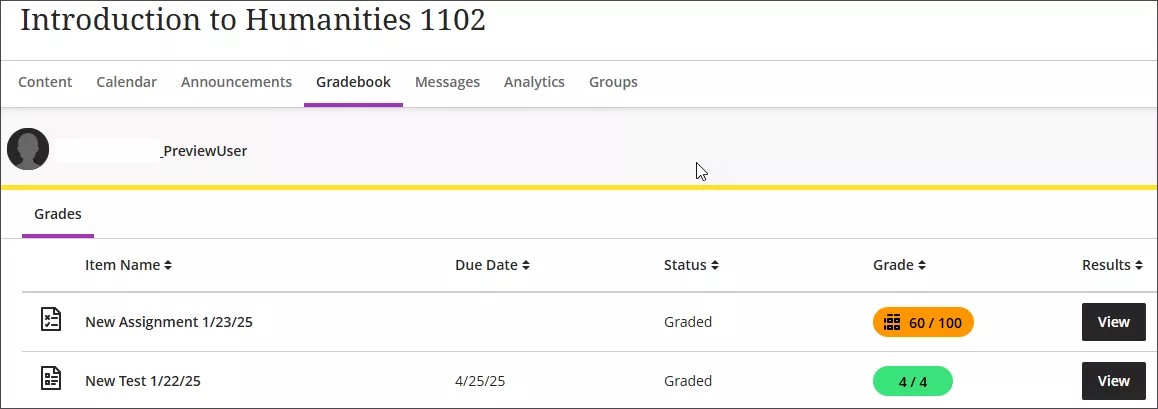The height and width of the screenshot is (409, 1158).
Task: Sort grades by Due Date arrows
Action: (526, 266)
